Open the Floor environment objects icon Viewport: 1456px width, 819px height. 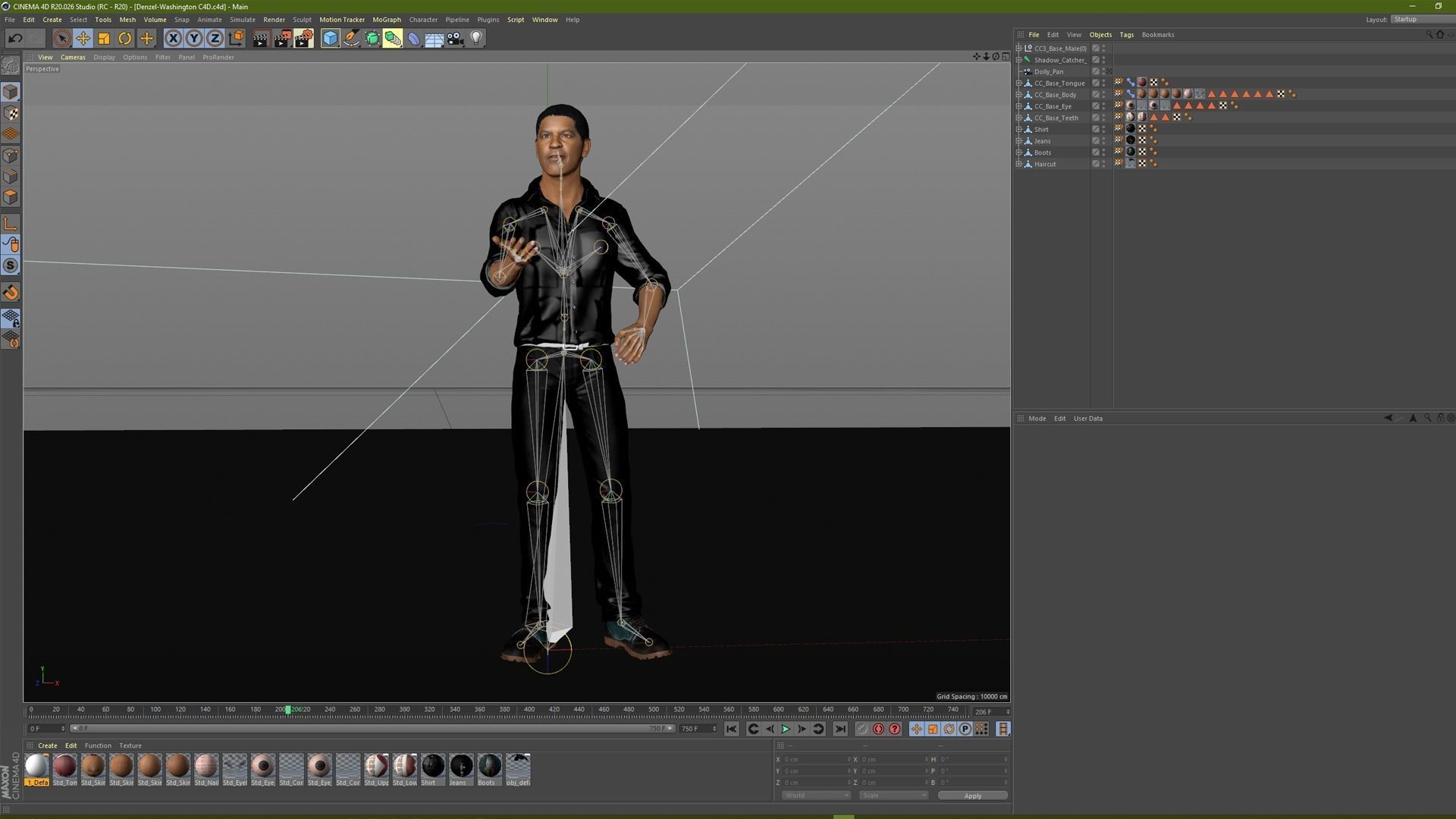[435, 38]
